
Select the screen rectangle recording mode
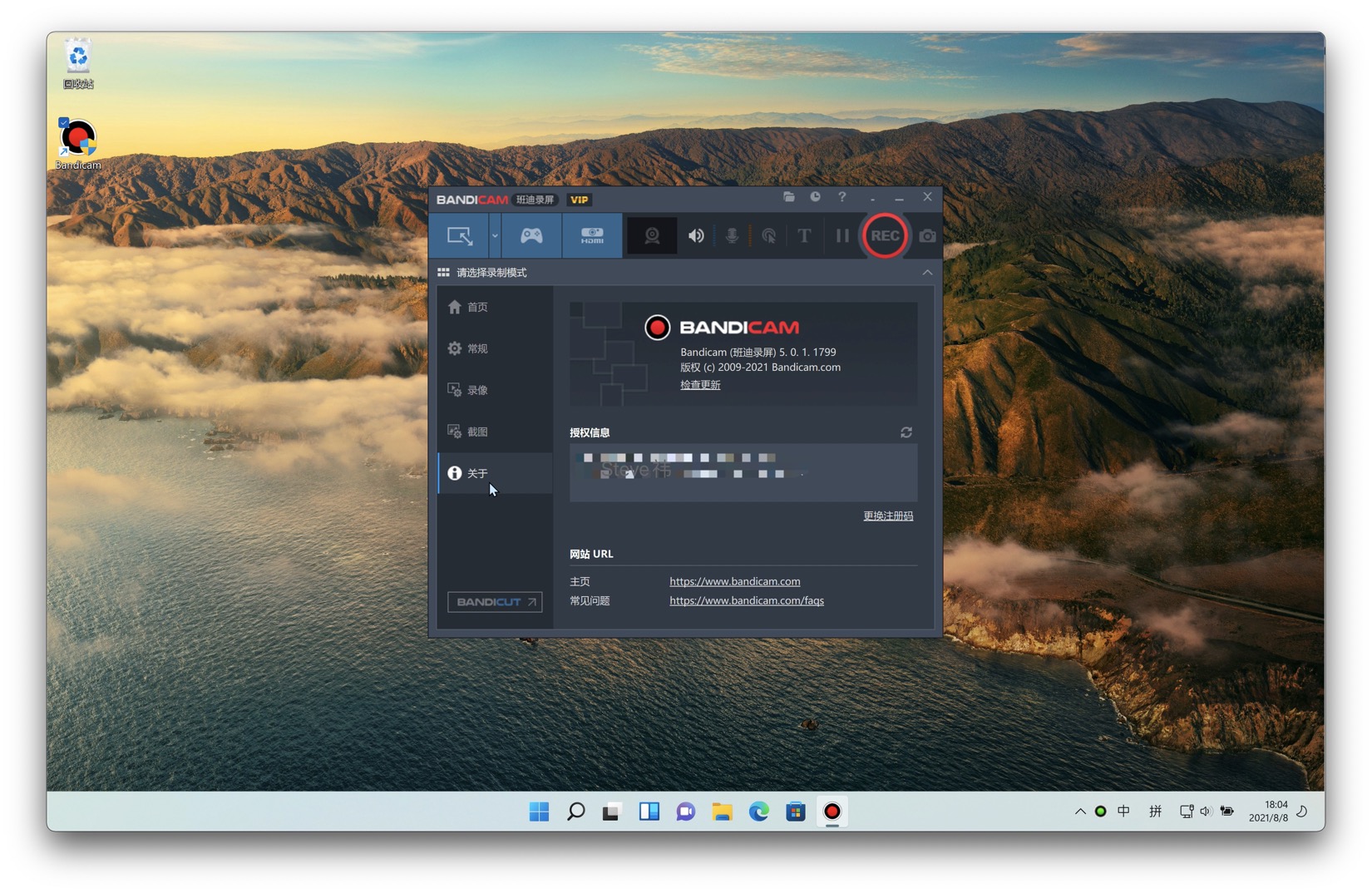pos(459,236)
